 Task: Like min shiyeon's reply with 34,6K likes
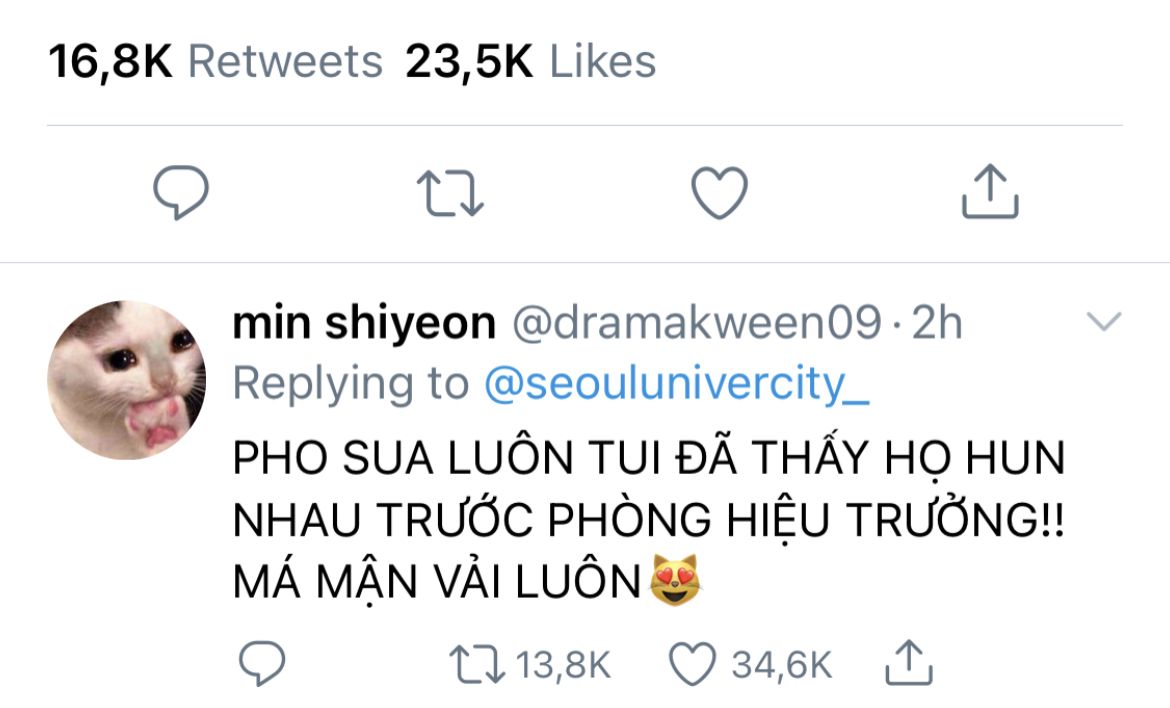[x=692, y=664]
